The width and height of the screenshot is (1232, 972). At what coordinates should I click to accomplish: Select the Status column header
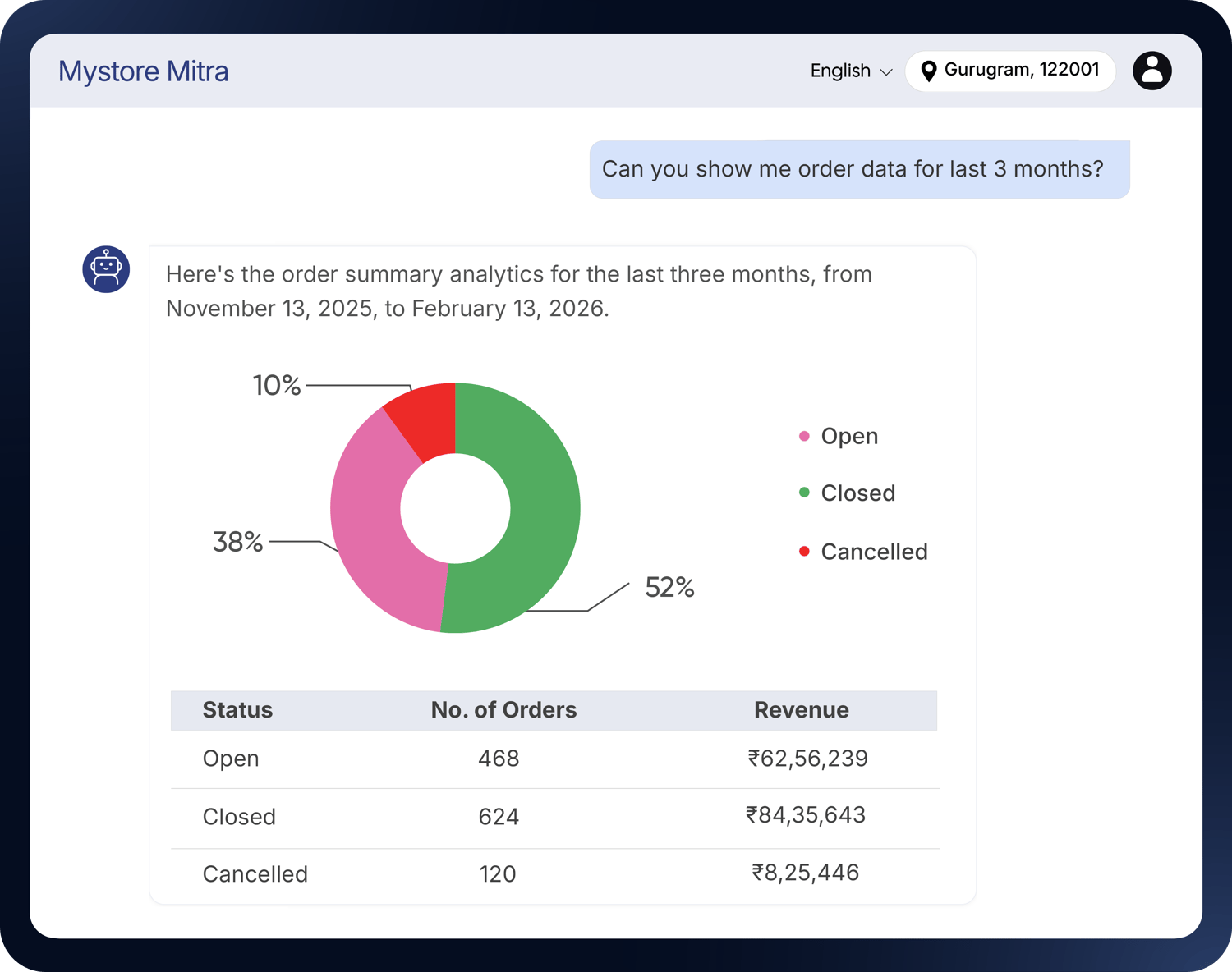point(237,710)
